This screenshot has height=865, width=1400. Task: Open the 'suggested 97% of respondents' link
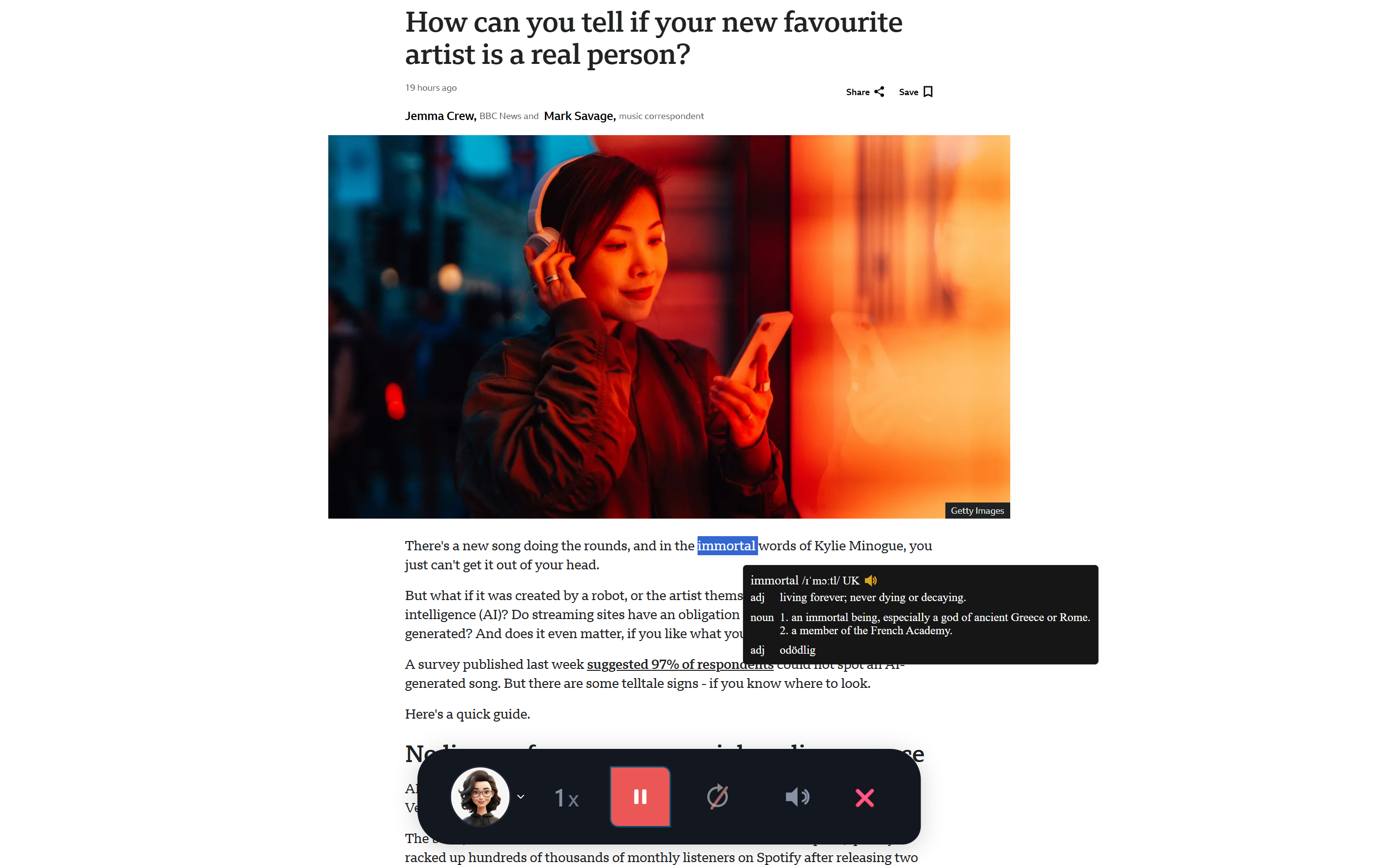[x=680, y=664]
